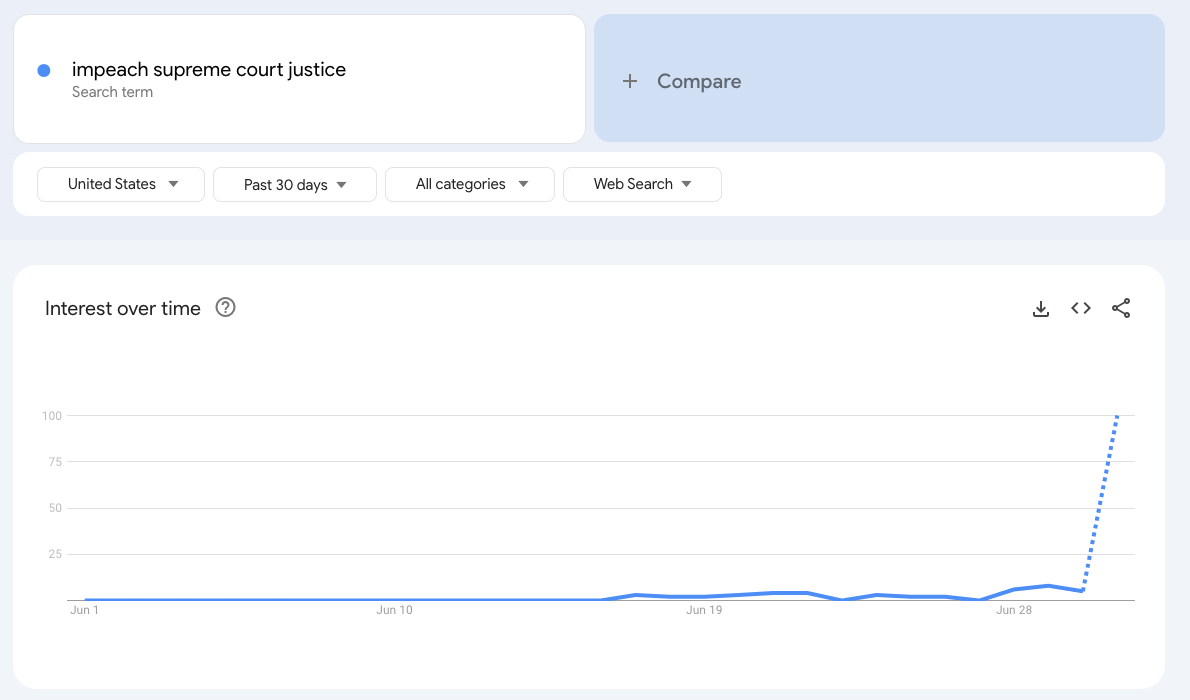Click the dotted spike at the chart's end
Image resolution: width=1190 pixels, height=700 pixels.
1101,501
